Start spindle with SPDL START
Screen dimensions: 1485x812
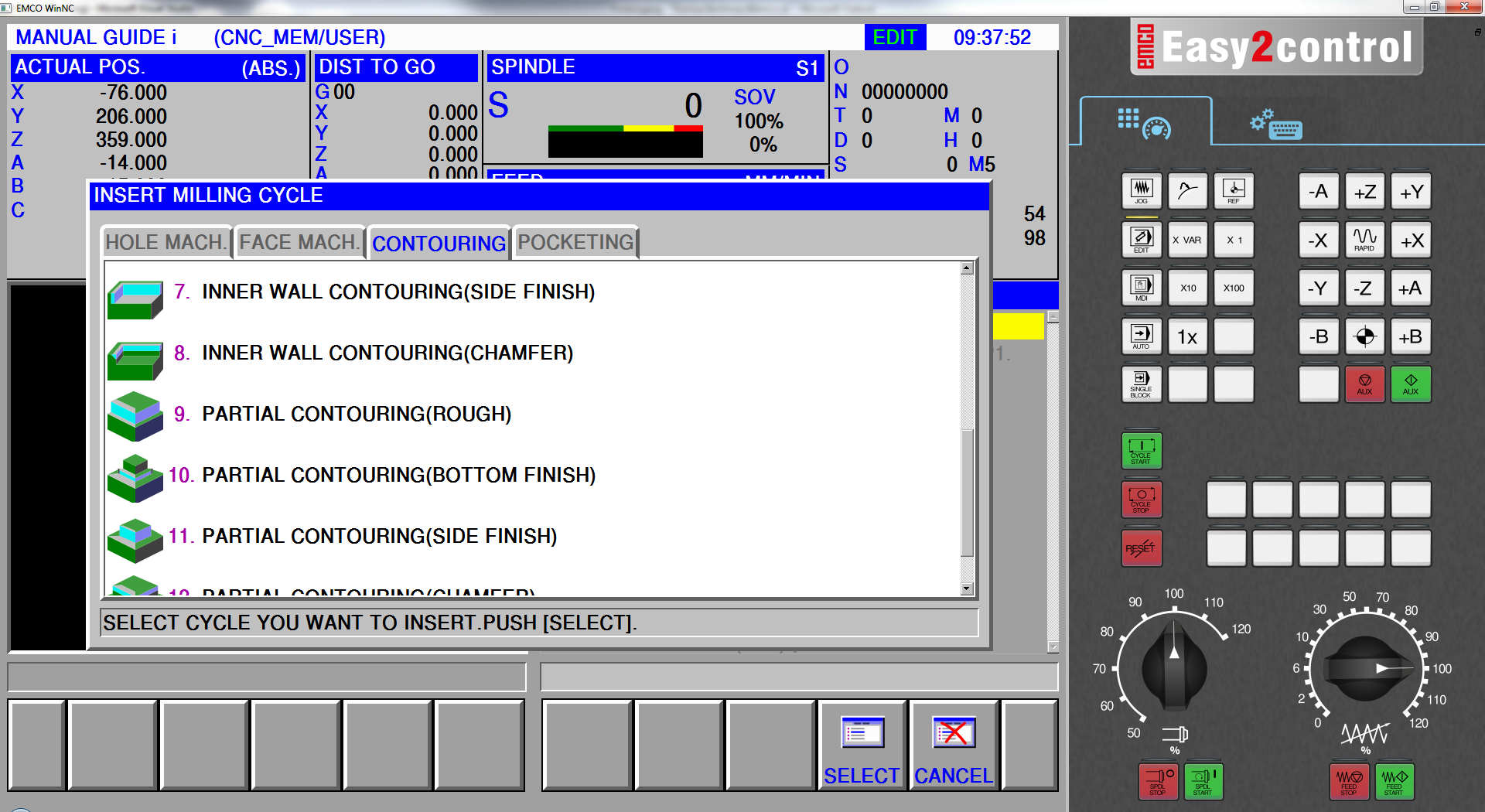[x=1203, y=781]
